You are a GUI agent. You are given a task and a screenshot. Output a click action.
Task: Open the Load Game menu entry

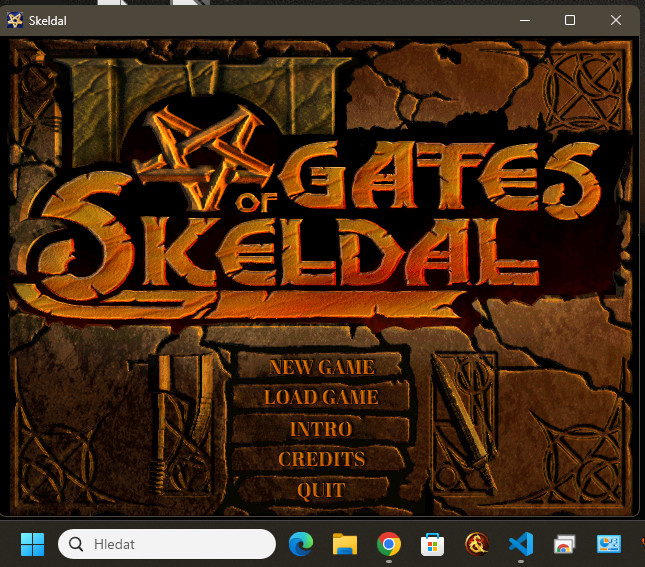(321, 397)
